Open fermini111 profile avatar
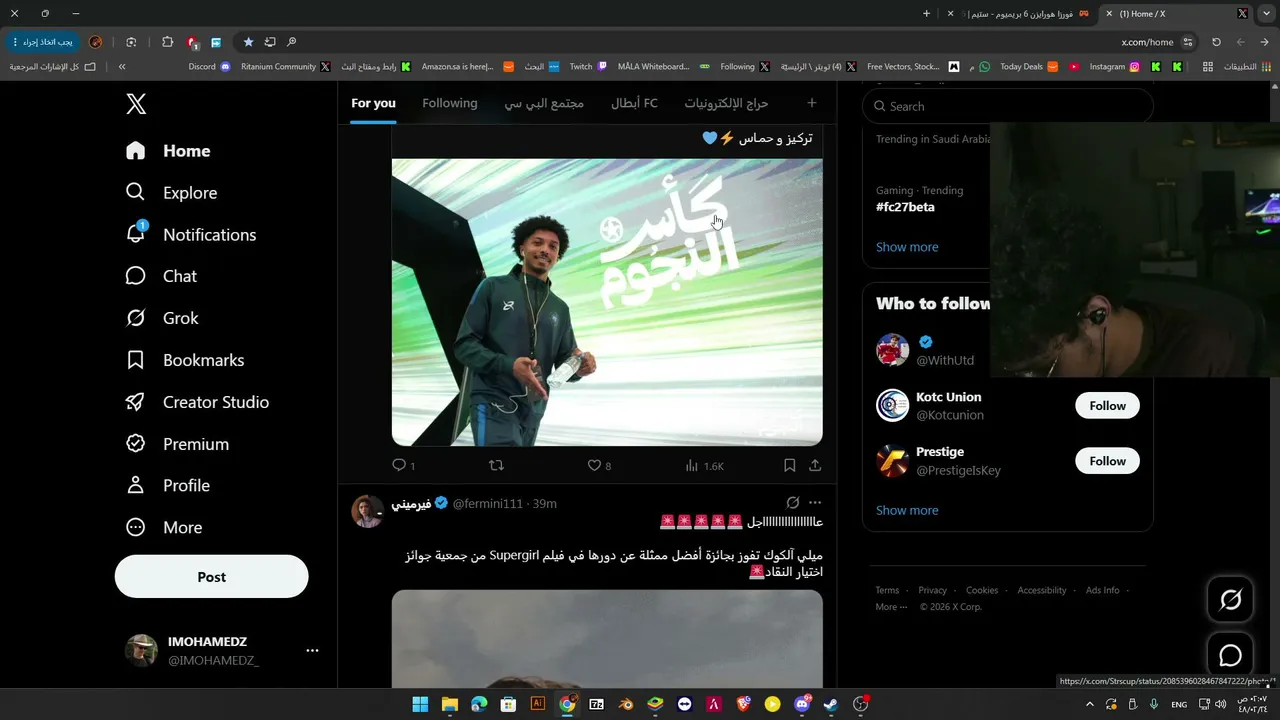This screenshot has height=720, width=1280. [367, 511]
